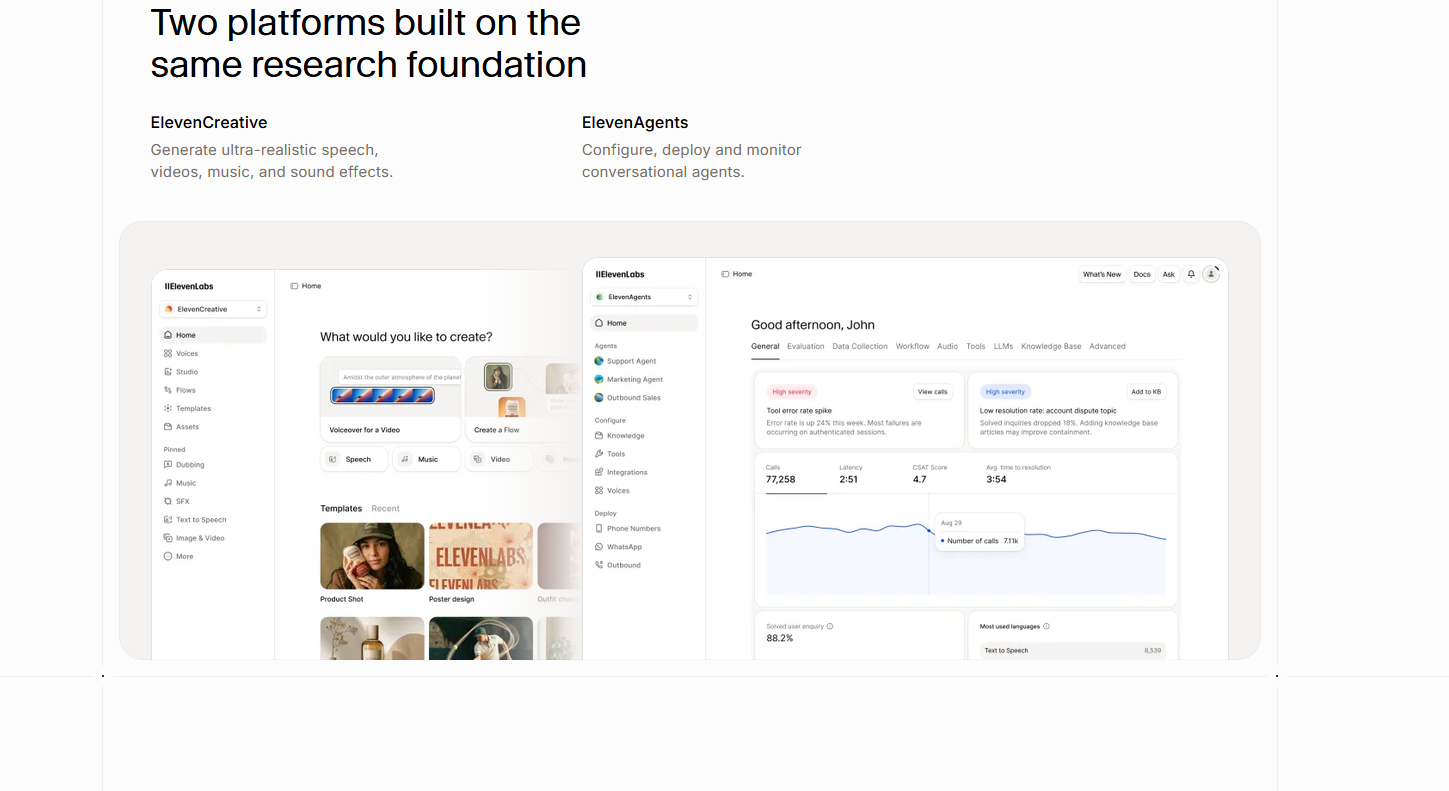1449x791 pixels.
Task: Switch to the Advanced tab
Action: pos(1107,347)
